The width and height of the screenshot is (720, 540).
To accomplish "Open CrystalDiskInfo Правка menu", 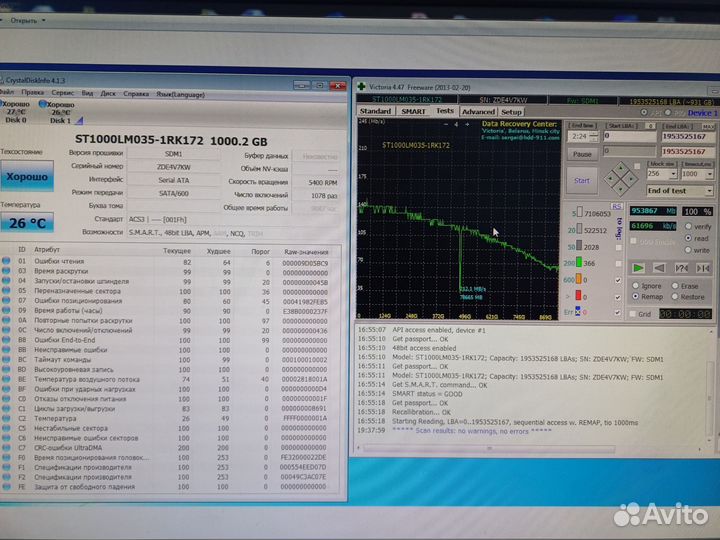I will pyautogui.click(x=33, y=92).
